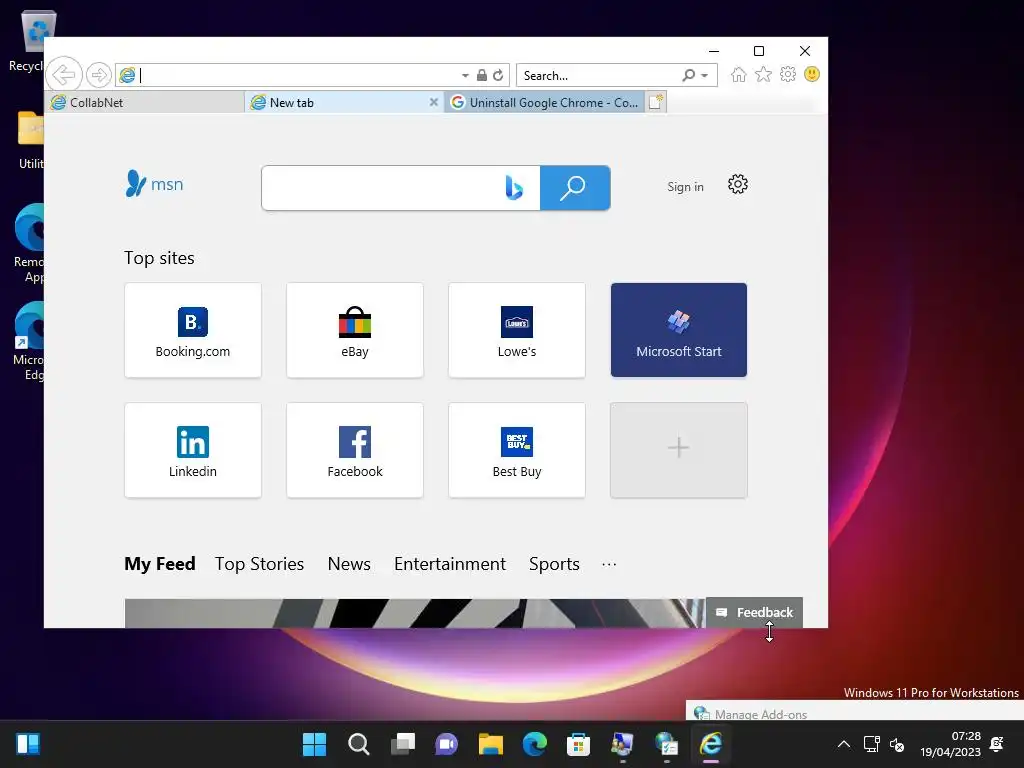
Task: Select the News feed category
Action: pos(349,564)
